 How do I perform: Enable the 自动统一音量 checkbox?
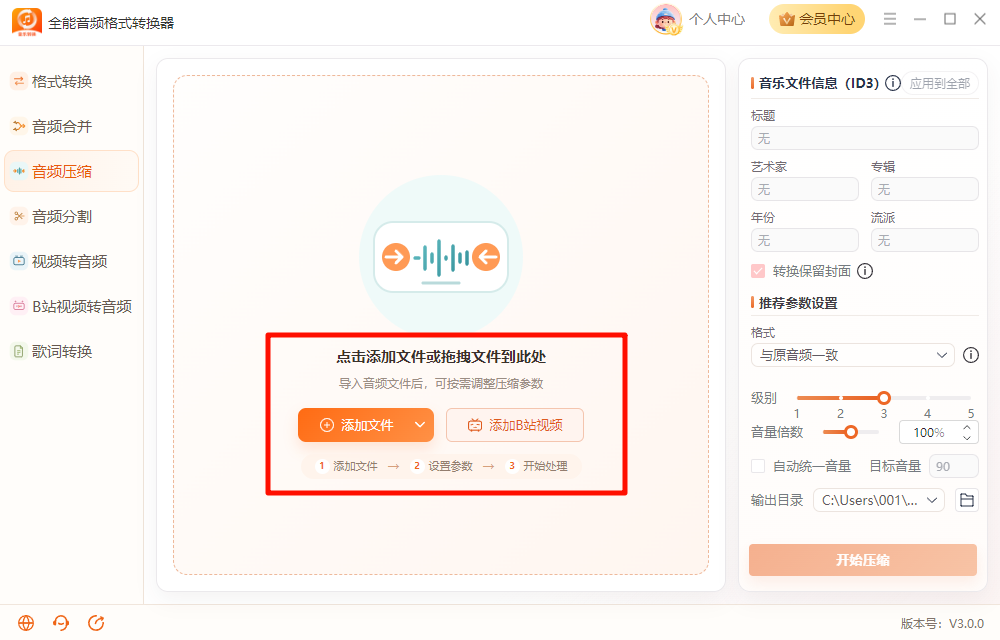(x=758, y=466)
